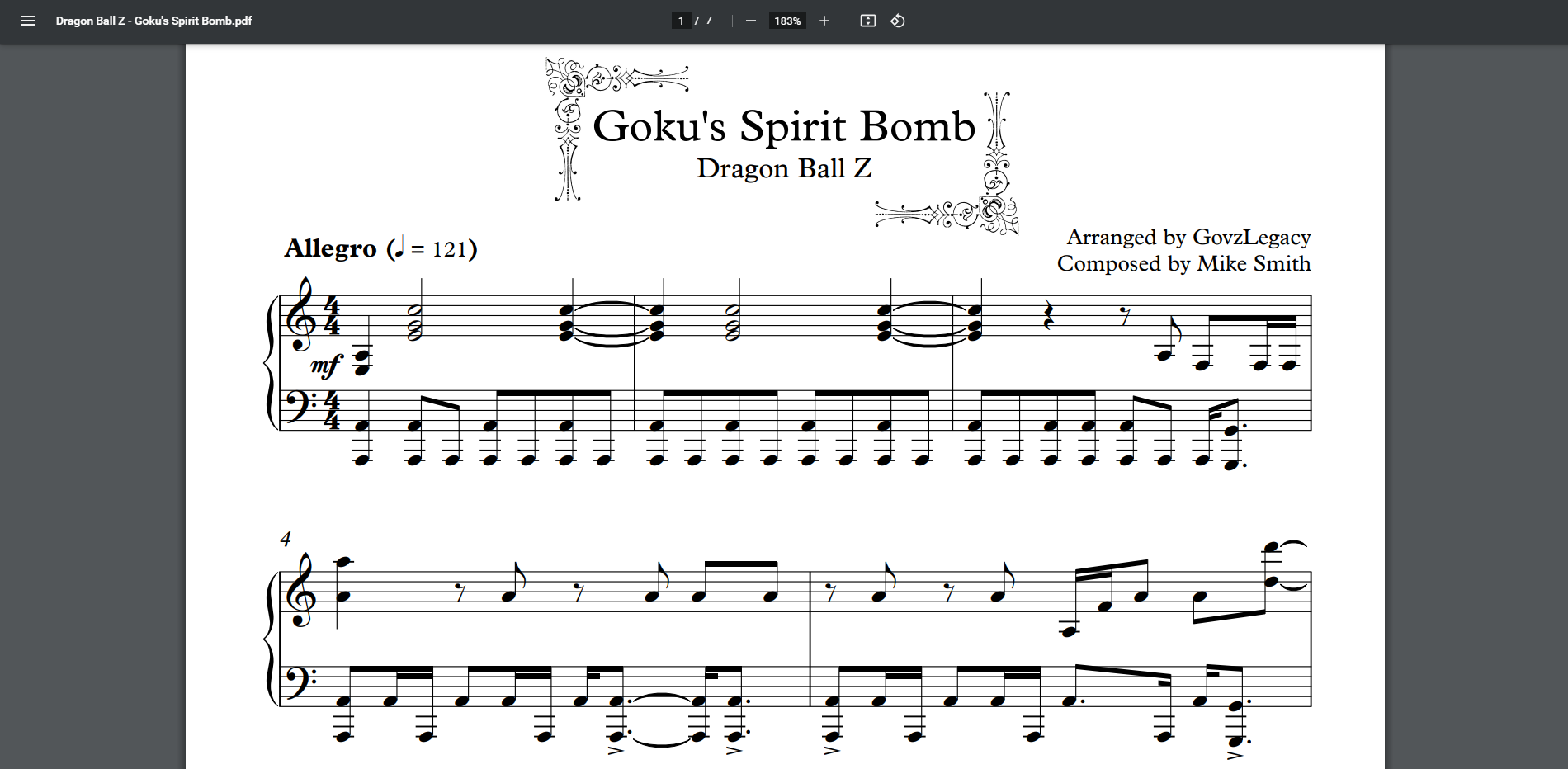Rotate the document counterclockwise
Screen dimensions: 1568x769
[x=898, y=21]
